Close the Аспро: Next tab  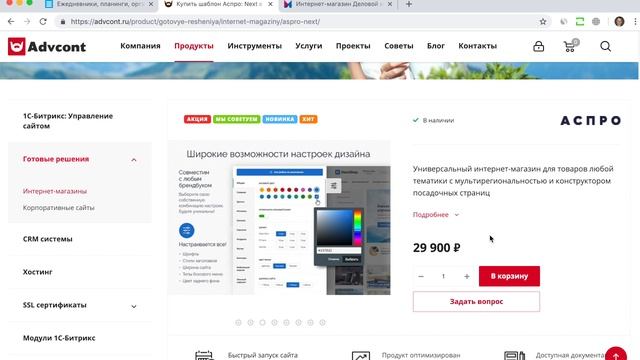[270, 4]
